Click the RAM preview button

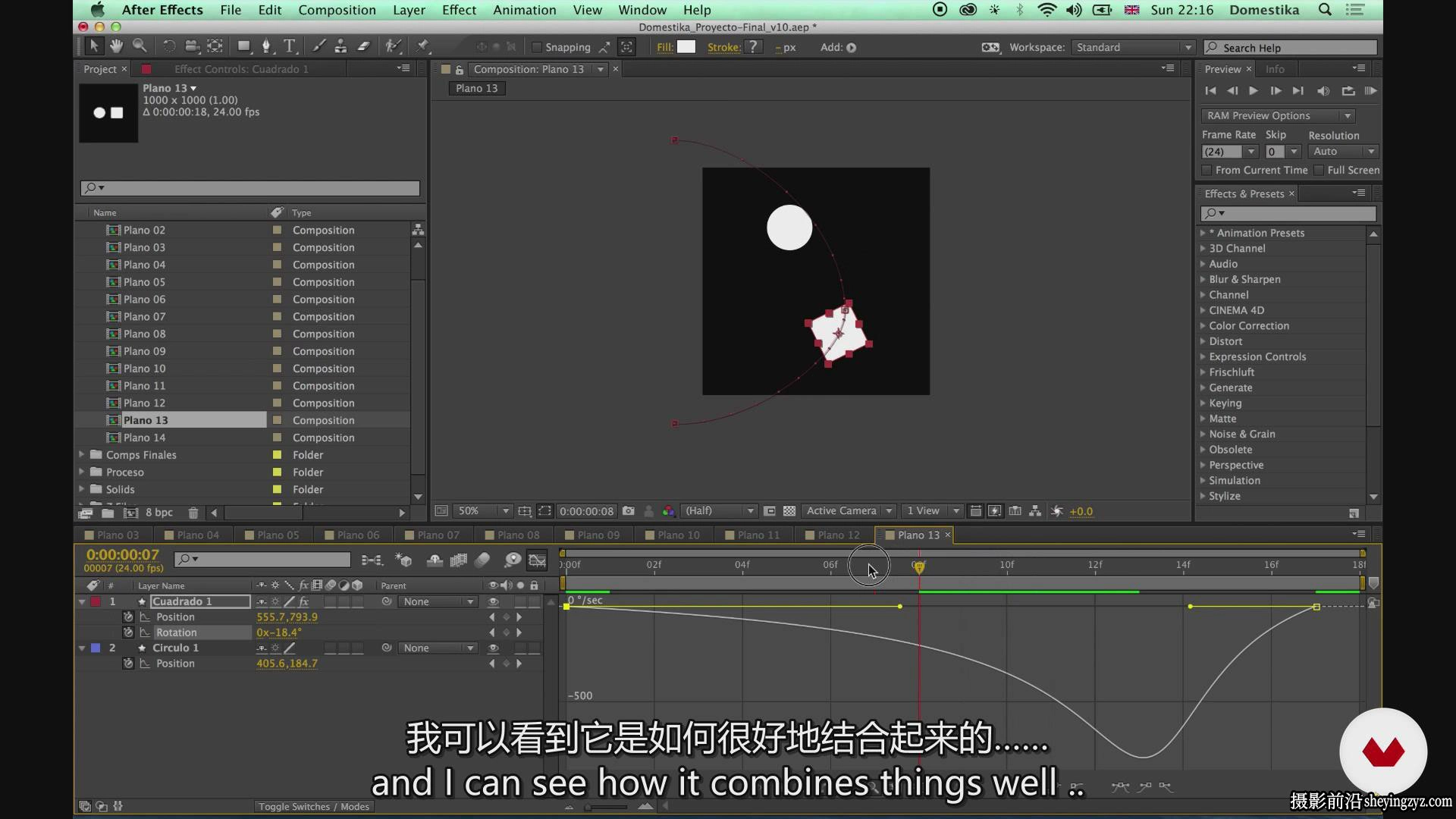click(1370, 91)
